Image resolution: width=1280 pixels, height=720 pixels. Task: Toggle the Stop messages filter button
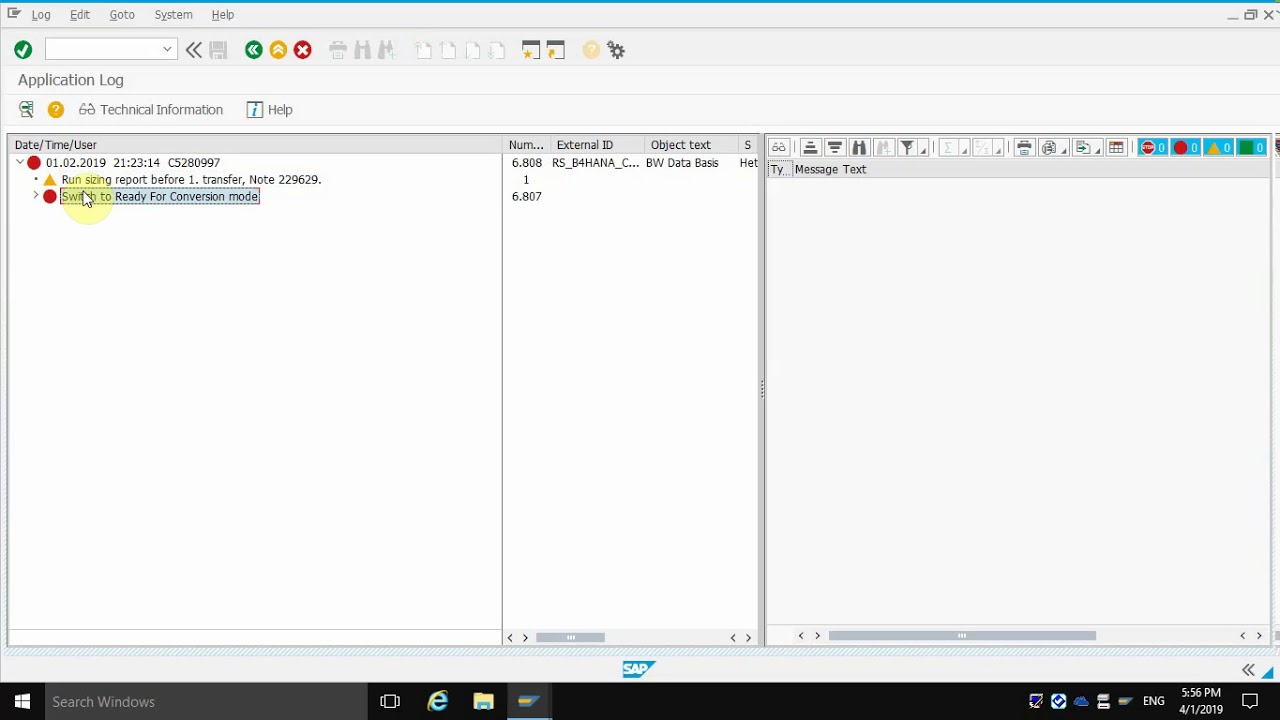click(x=1153, y=148)
